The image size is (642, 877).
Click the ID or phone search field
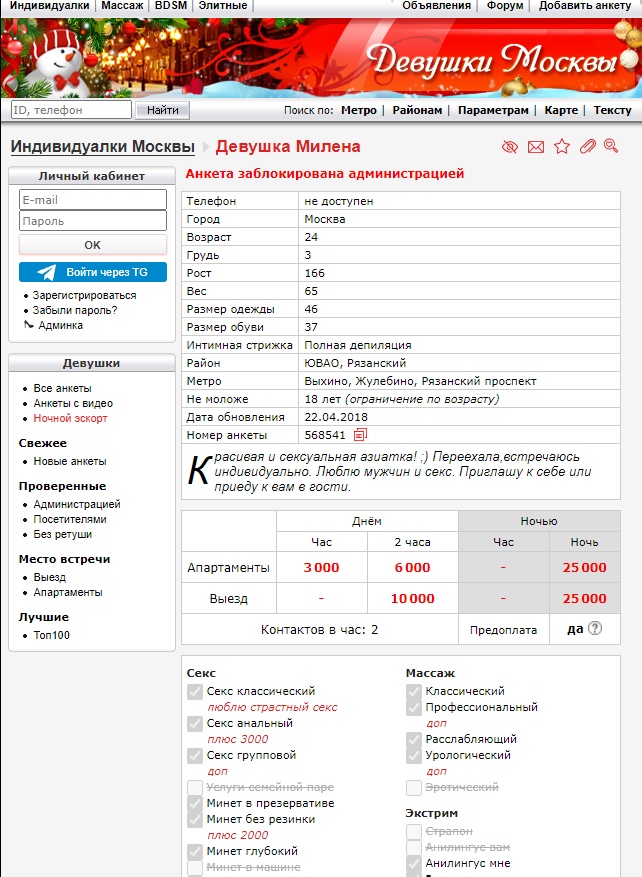(72, 110)
